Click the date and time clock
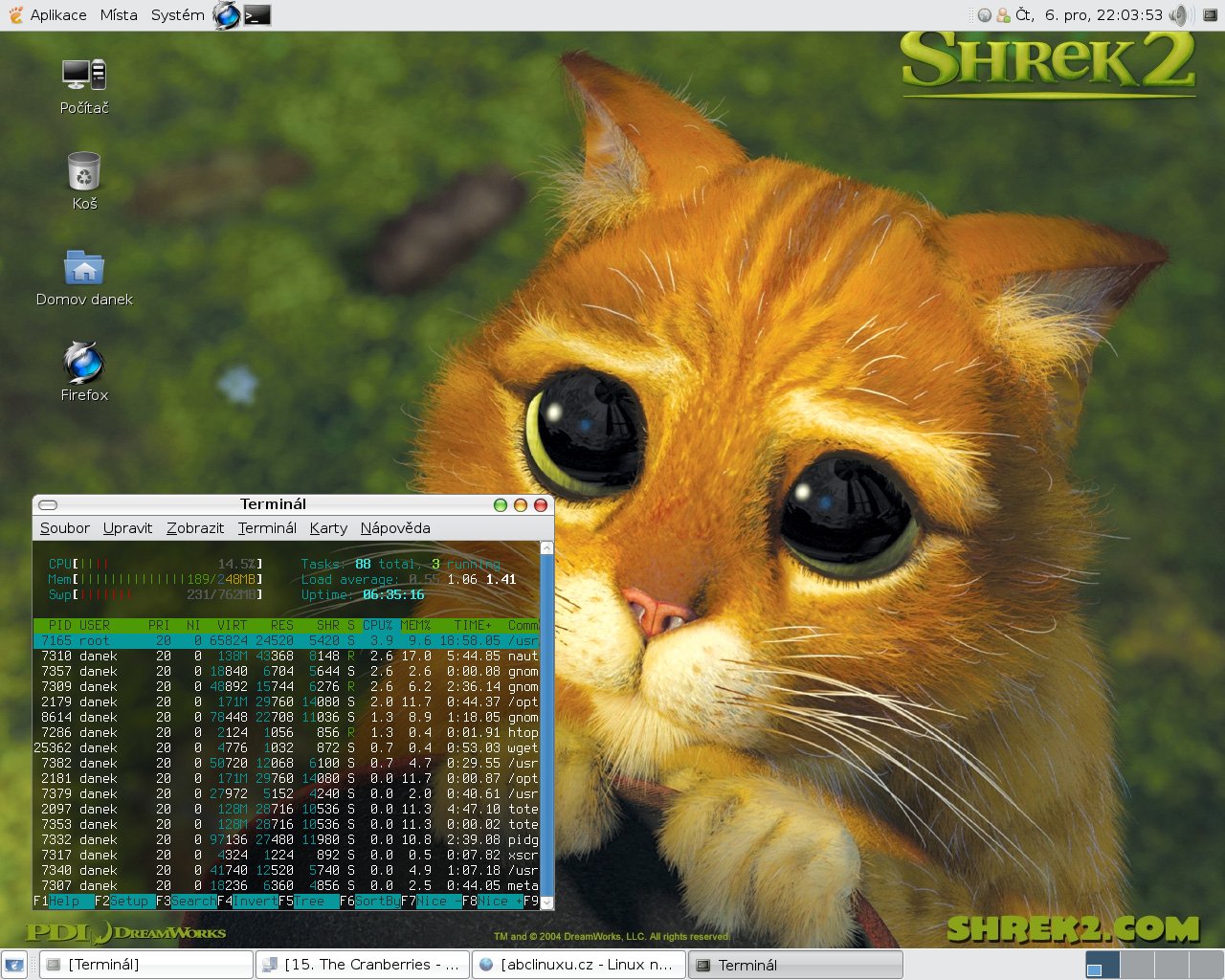 1089,14
